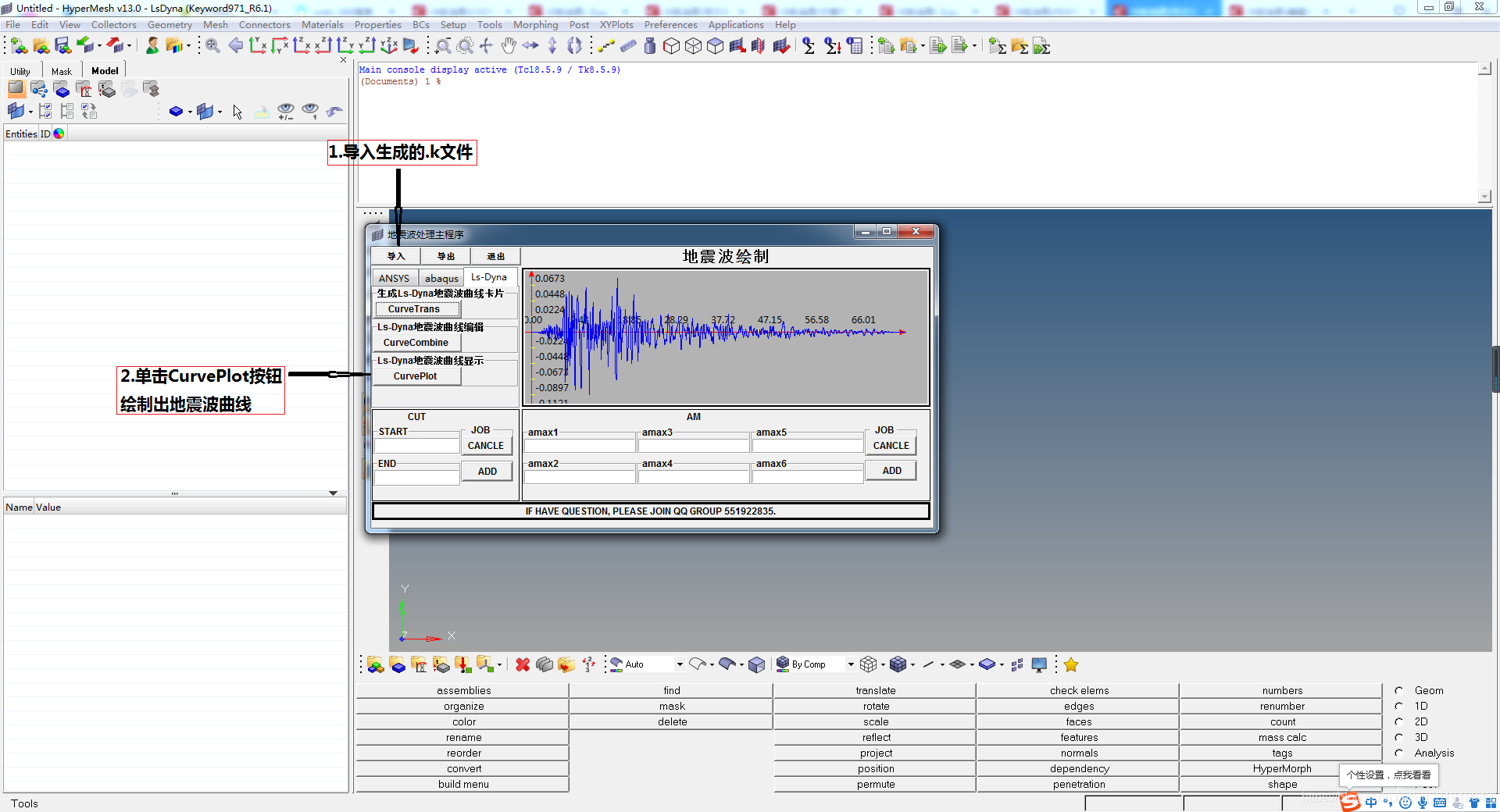Select the Save Model disk icon

pos(62,46)
